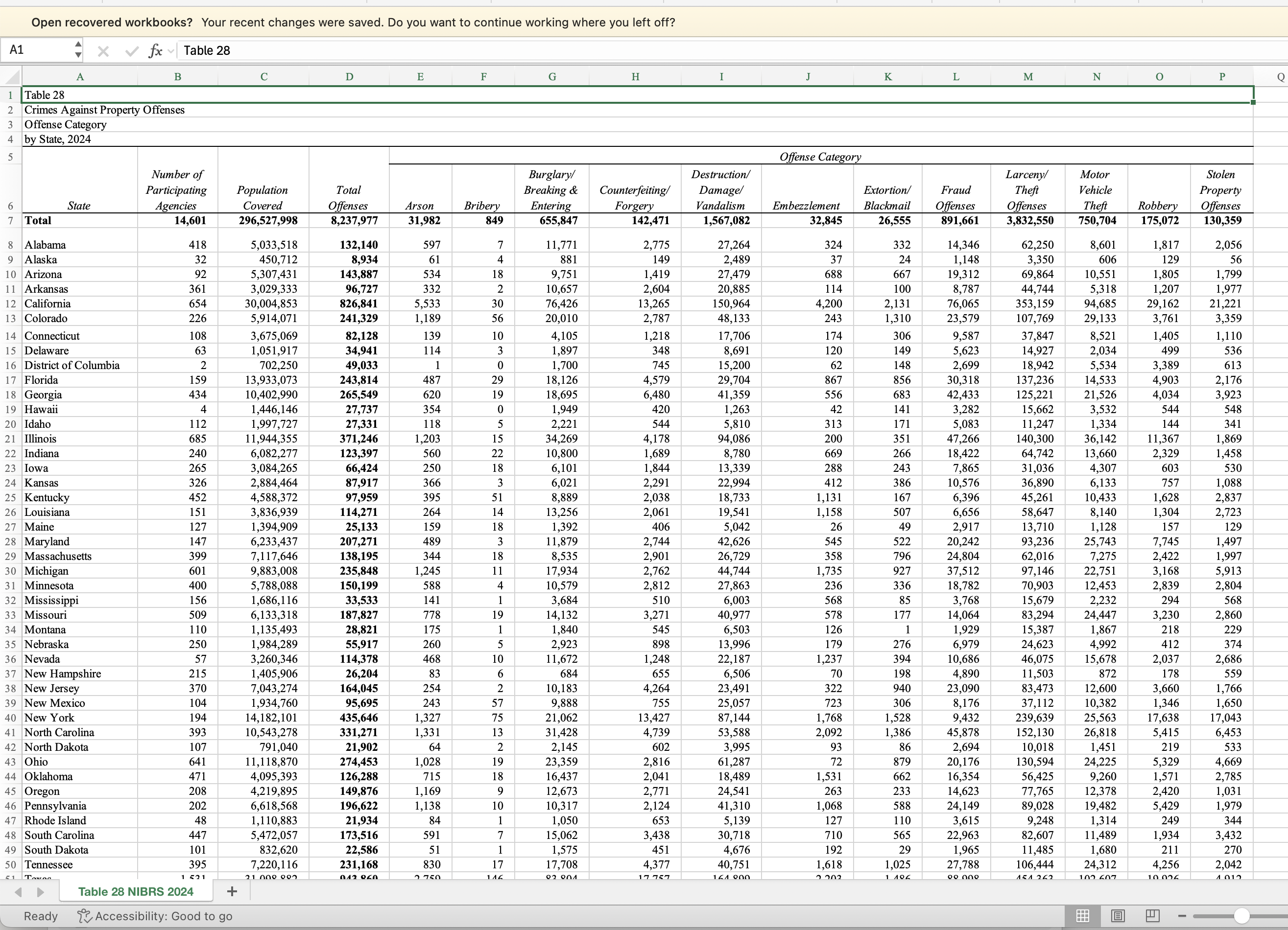This screenshot has height=930, width=1288.
Task: Click Tennessee's larceny value 106,444
Action: tap(1028, 865)
